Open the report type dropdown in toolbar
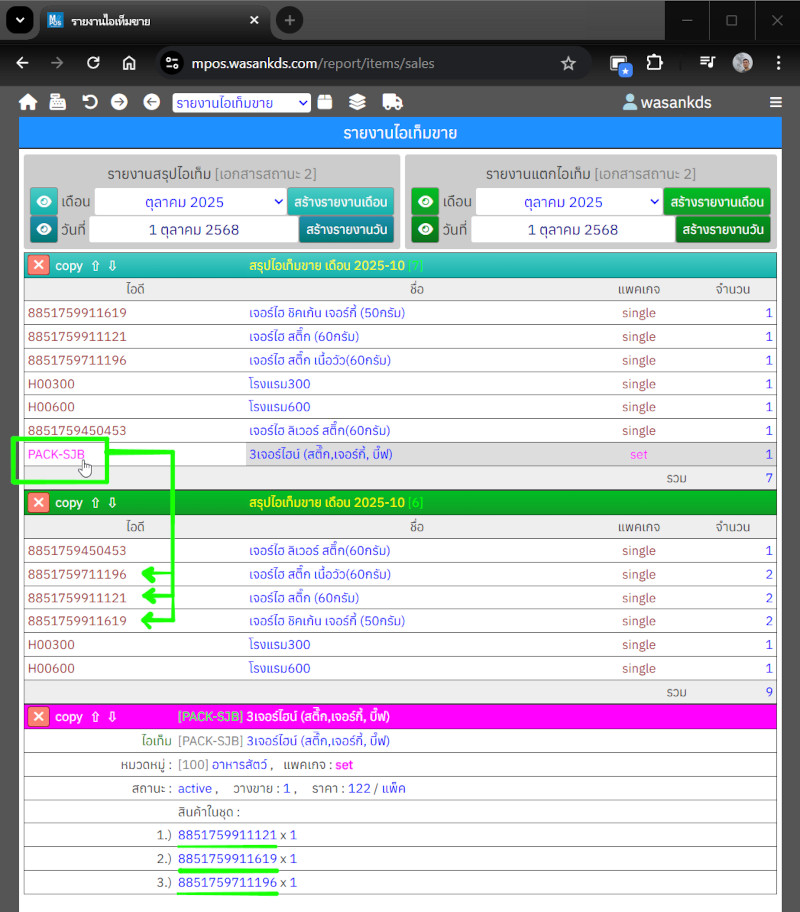The width and height of the screenshot is (800, 912). (x=242, y=102)
